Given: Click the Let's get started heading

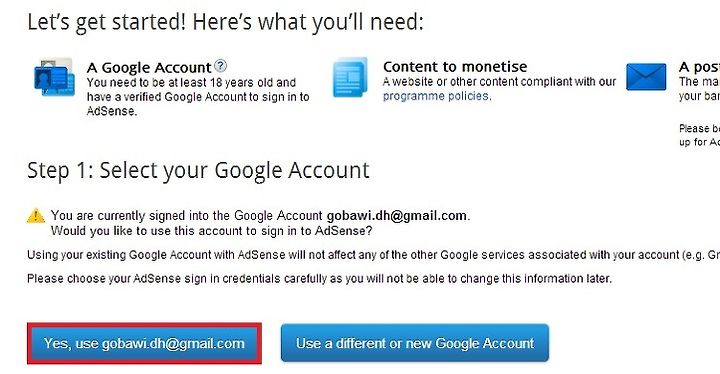Looking at the screenshot, I should click(x=225, y=22).
